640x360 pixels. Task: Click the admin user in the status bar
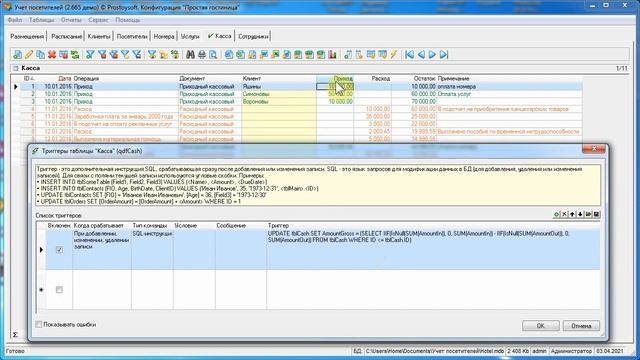point(539,351)
